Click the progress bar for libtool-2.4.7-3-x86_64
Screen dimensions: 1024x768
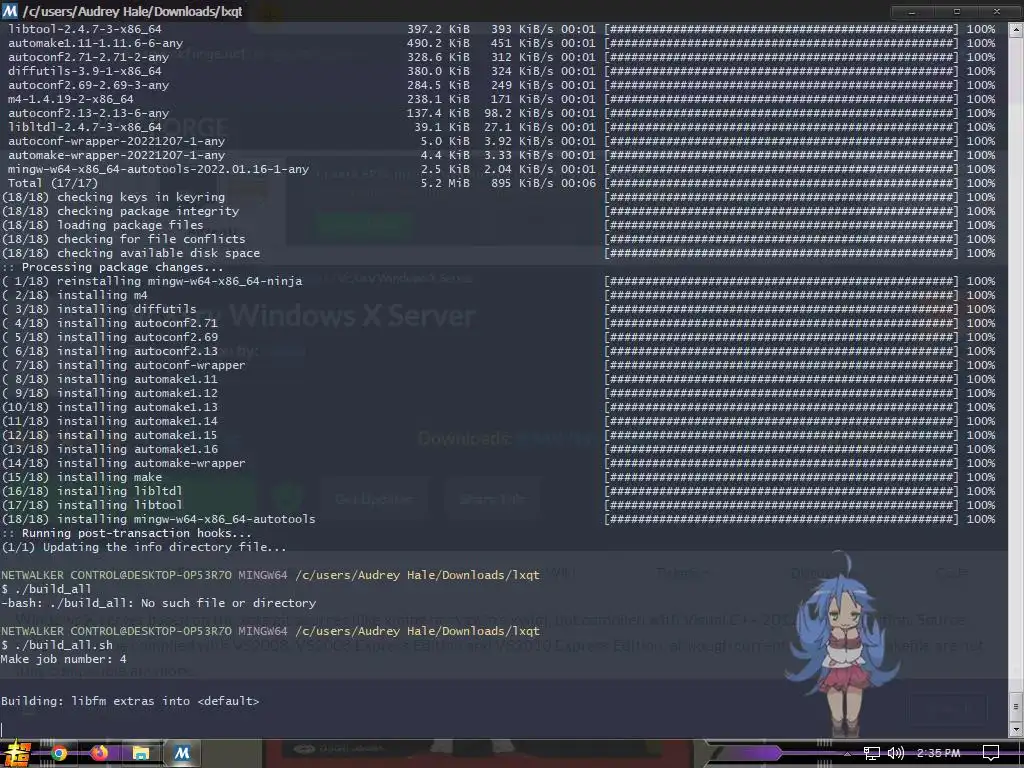point(781,29)
